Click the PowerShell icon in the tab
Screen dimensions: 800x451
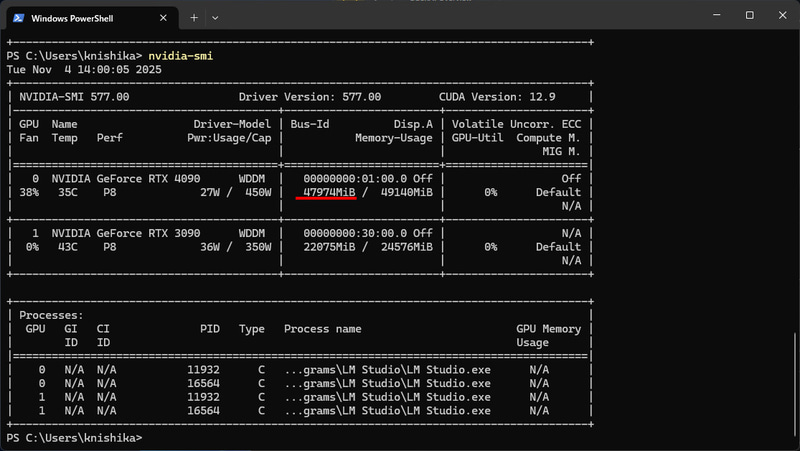coord(19,18)
